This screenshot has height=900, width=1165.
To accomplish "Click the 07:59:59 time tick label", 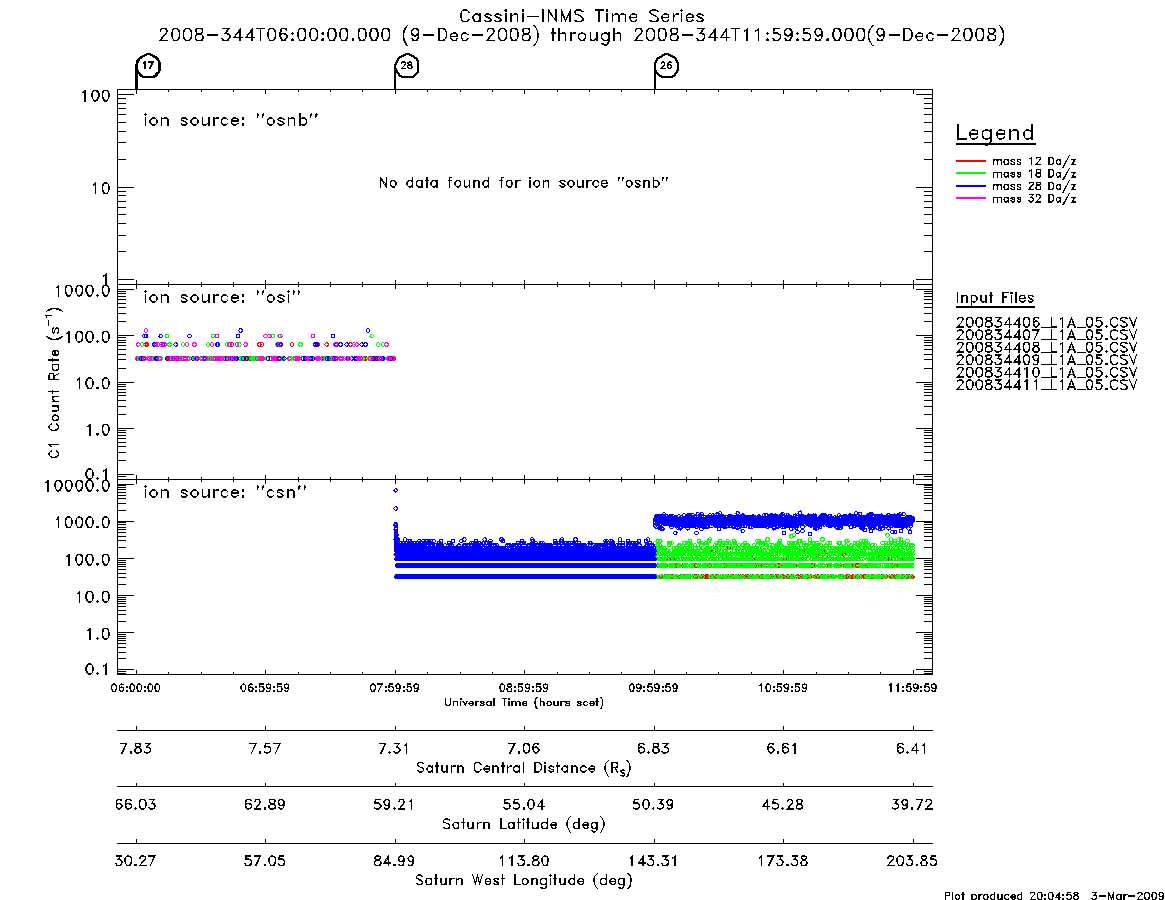I will [x=395, y=688].
